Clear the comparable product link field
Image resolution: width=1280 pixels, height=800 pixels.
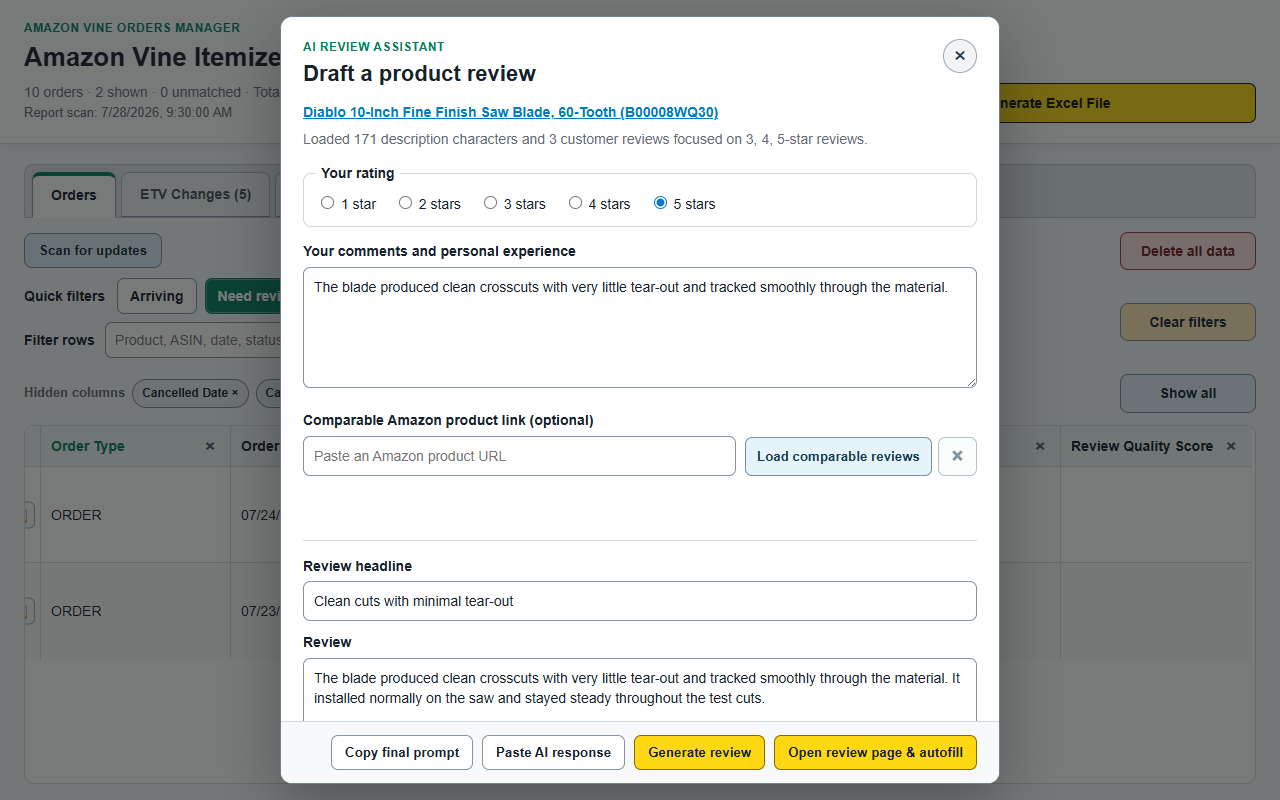957,456
